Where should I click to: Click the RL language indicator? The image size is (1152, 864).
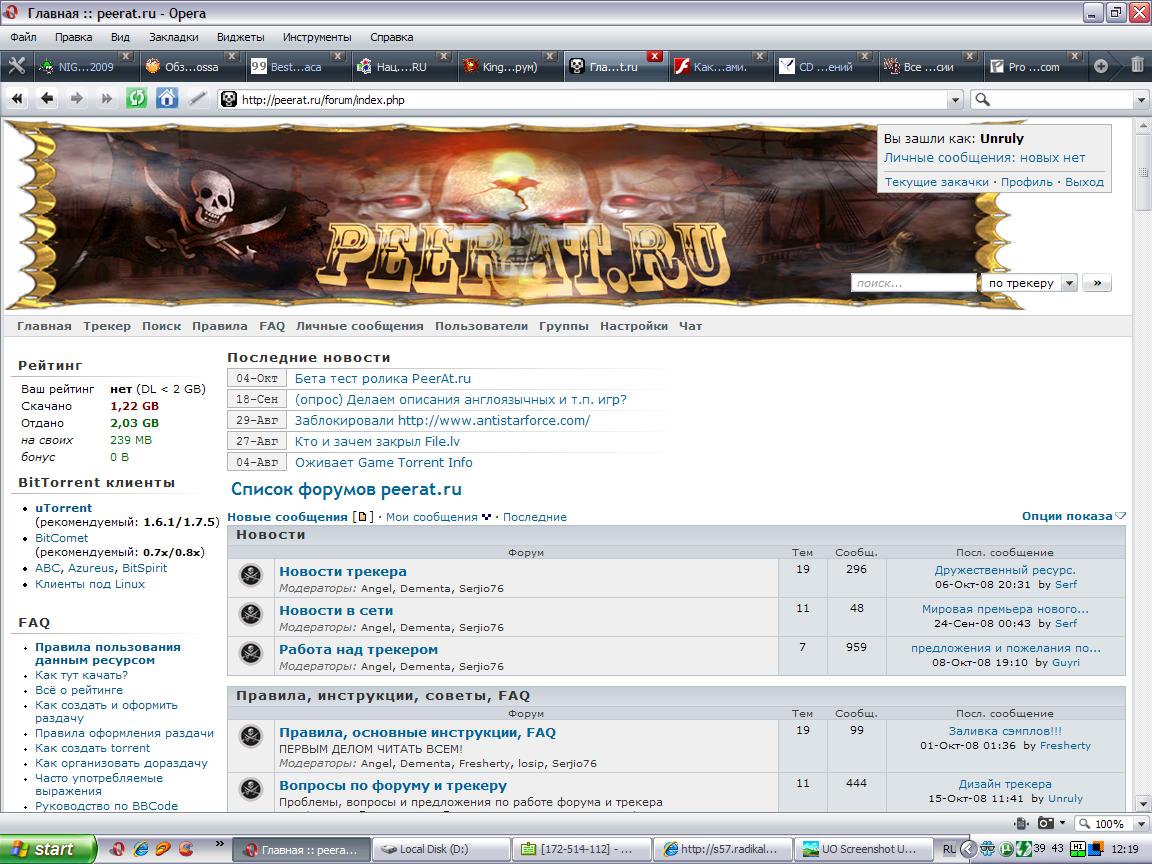(949, 849)
